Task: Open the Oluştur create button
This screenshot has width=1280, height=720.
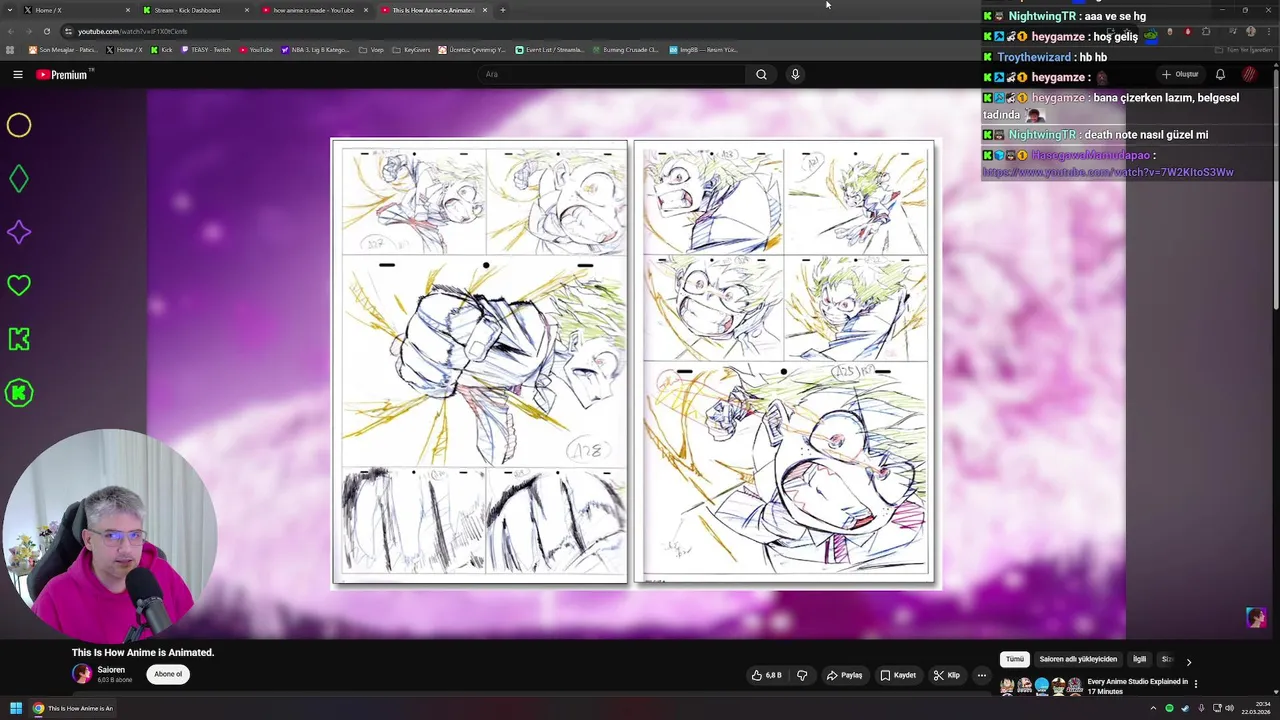Action: click(1180, 74)
